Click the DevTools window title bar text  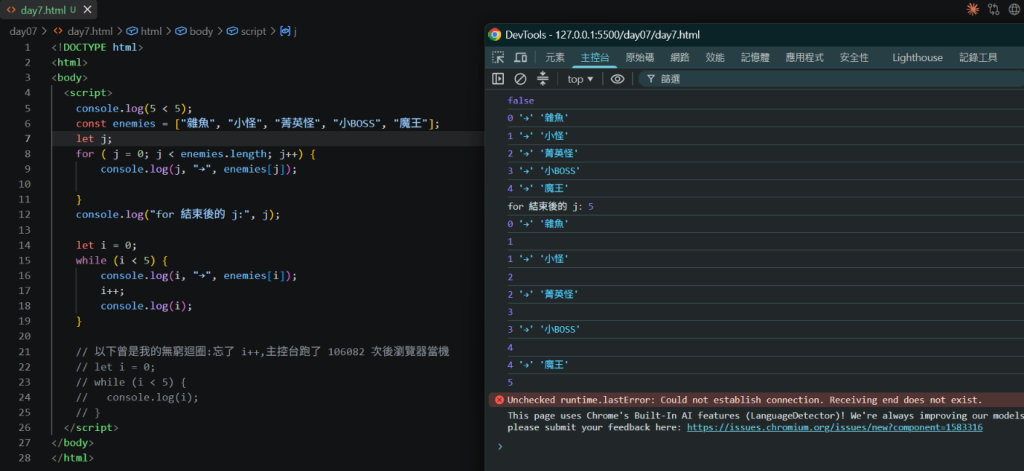(602, 35)
